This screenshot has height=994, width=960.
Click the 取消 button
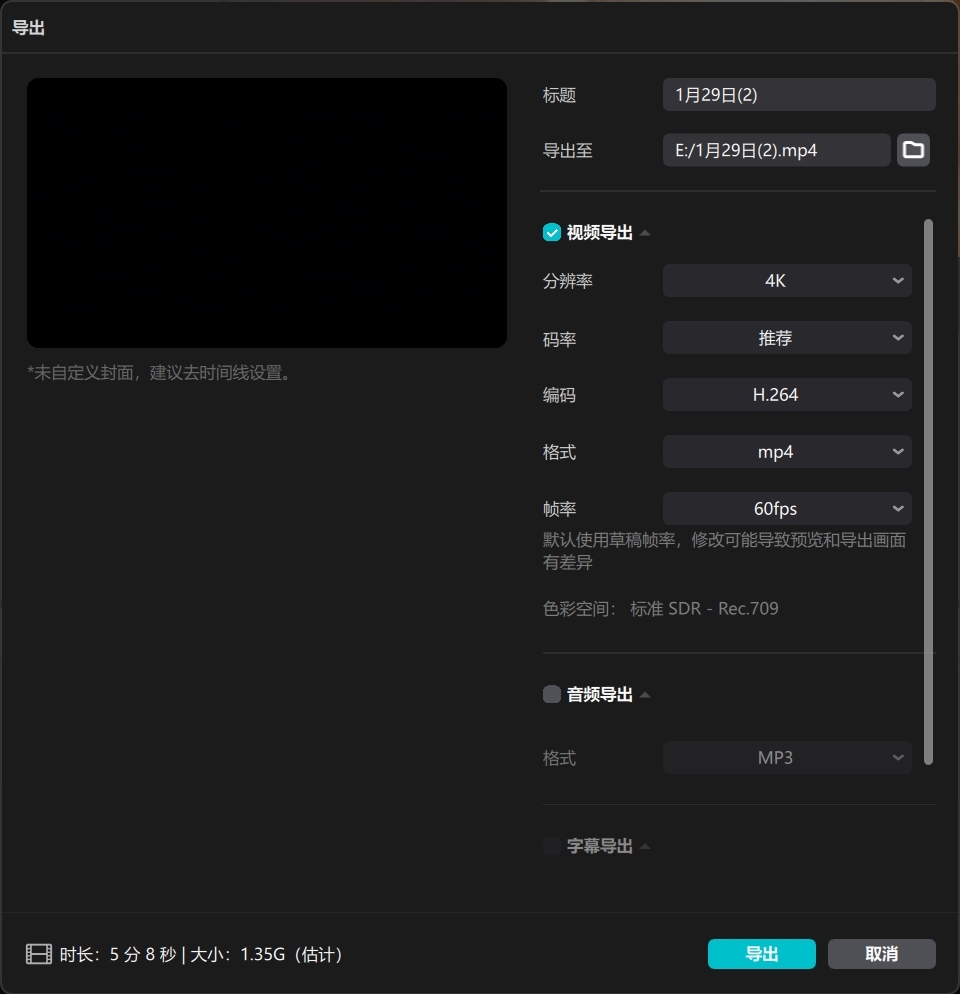point(881,953)
